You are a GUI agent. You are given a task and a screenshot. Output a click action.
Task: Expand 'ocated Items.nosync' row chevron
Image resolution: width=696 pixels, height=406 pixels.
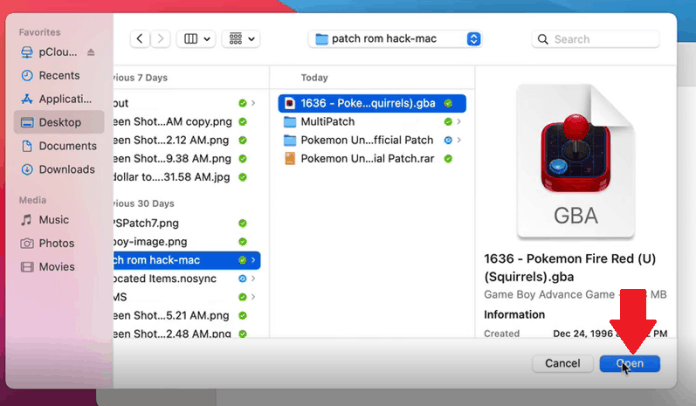(253, 279)
